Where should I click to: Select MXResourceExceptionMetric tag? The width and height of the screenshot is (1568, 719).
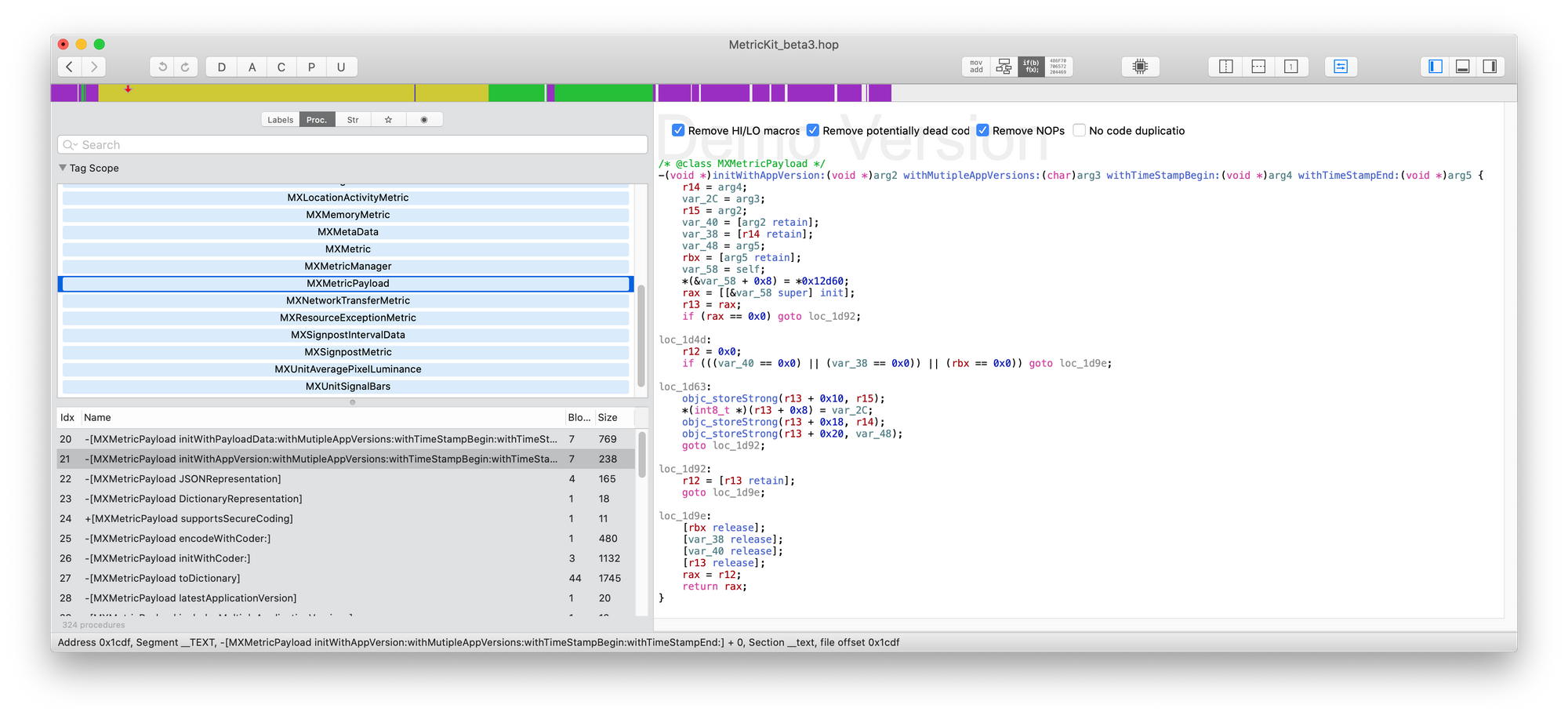click(x=346, y=318)
